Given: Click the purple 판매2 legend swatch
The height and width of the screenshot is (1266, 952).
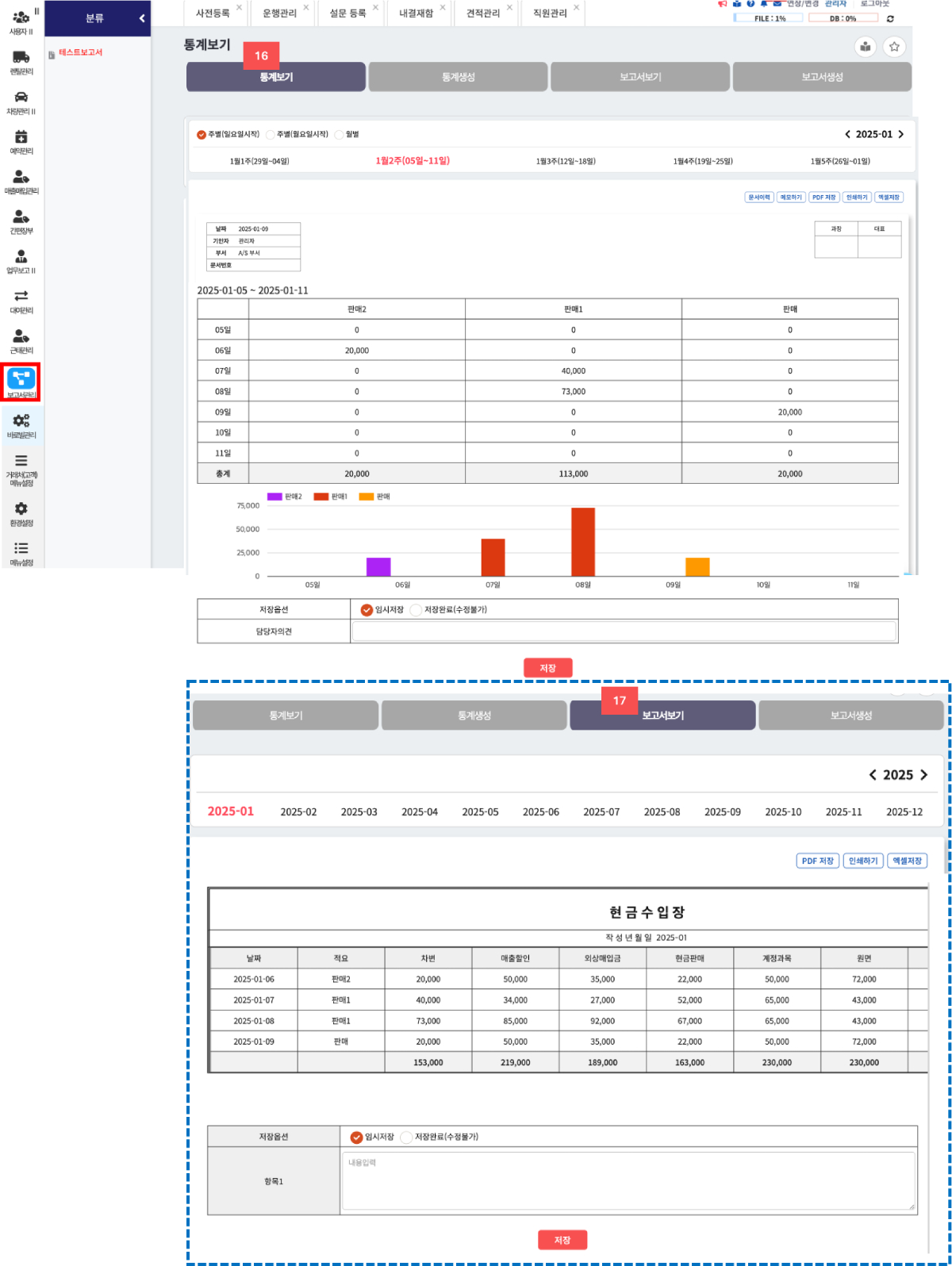Looking at the screenshot, I should pos(274,497).
